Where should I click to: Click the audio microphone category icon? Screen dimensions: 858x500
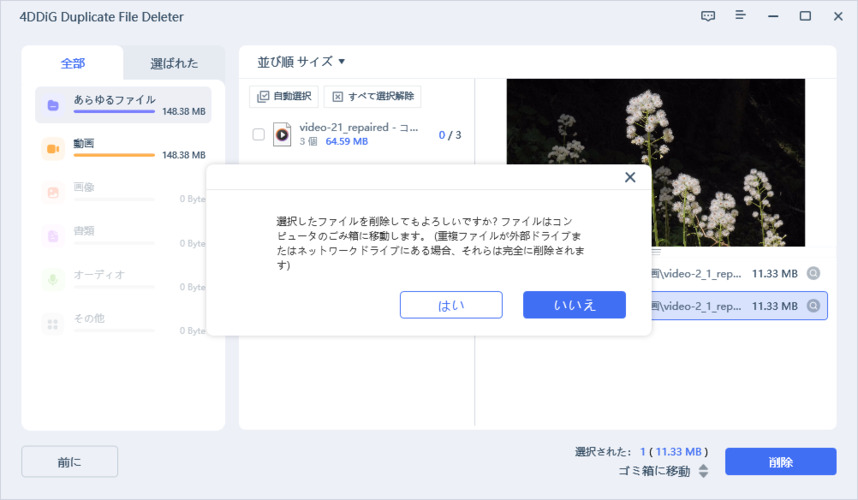pyautogui.click(x=53, y=280)
